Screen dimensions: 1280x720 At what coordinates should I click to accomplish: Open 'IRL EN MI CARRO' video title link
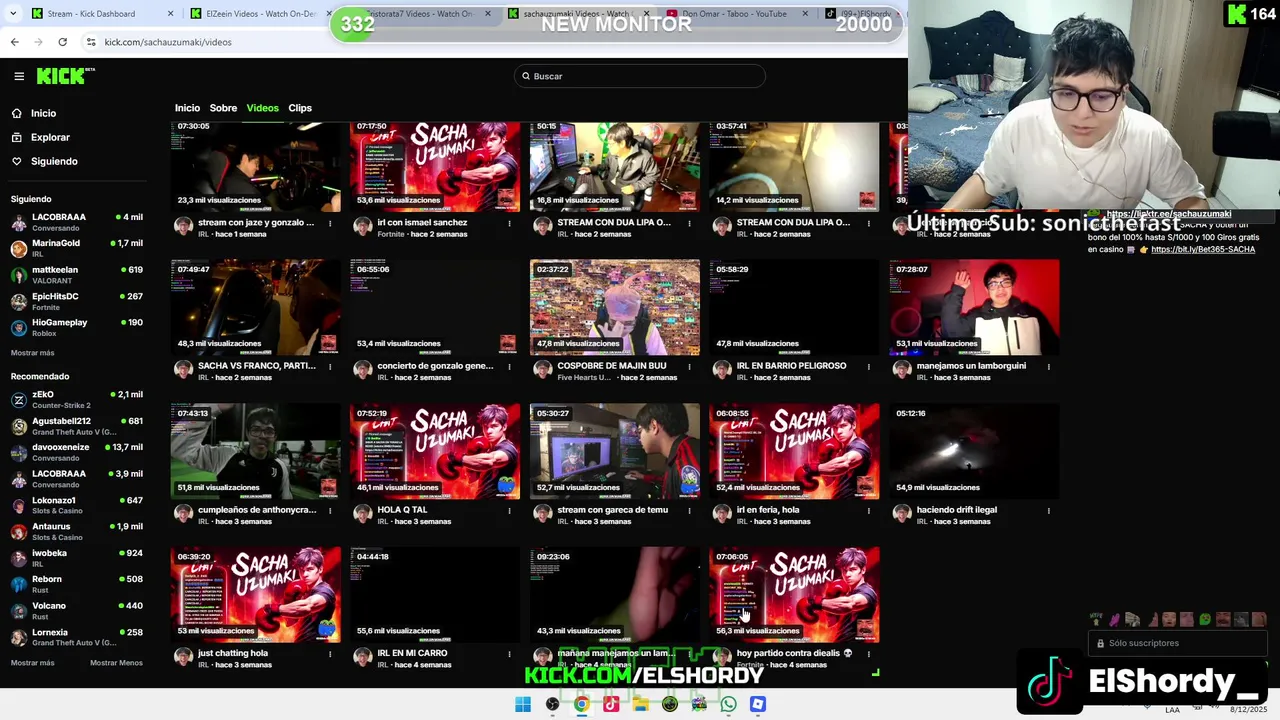click(412, 653)
